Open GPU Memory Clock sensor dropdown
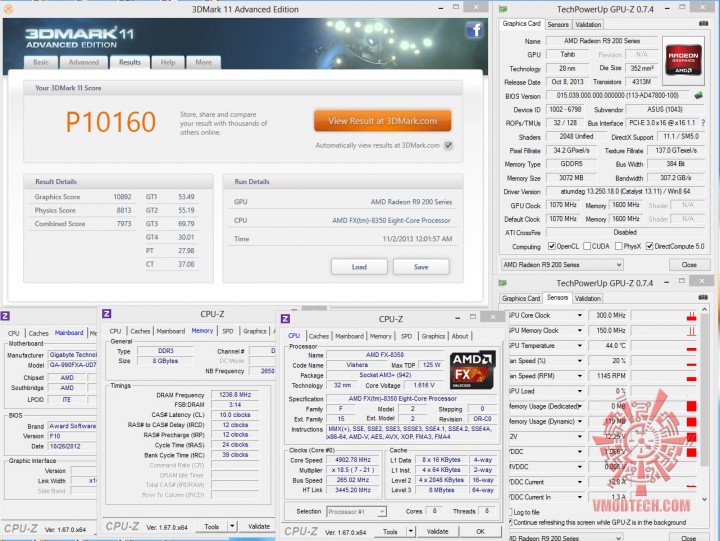 tap(579, 331)
